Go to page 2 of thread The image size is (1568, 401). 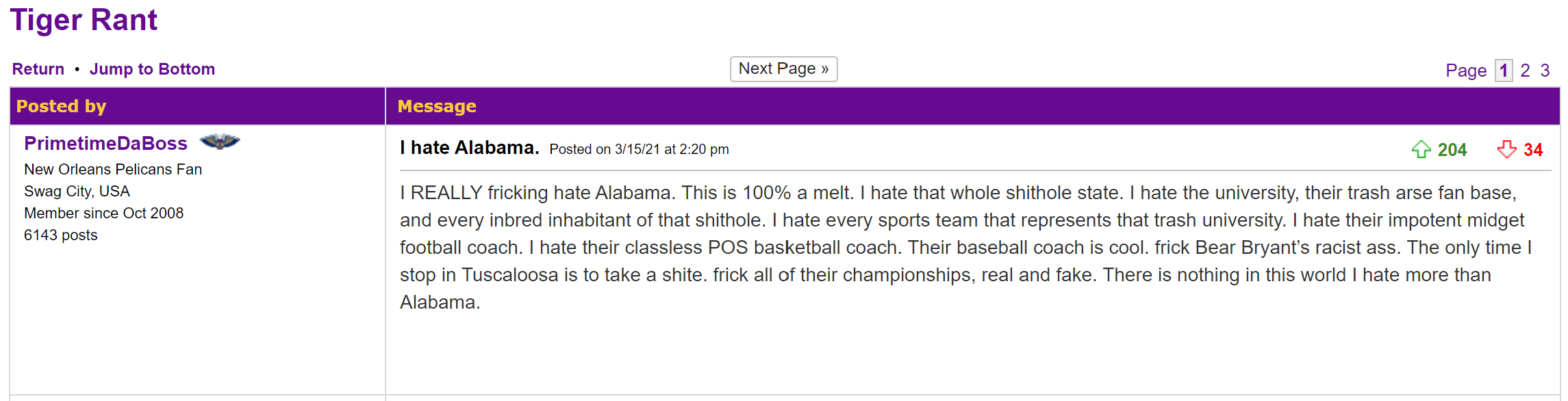coord(1525,70)
